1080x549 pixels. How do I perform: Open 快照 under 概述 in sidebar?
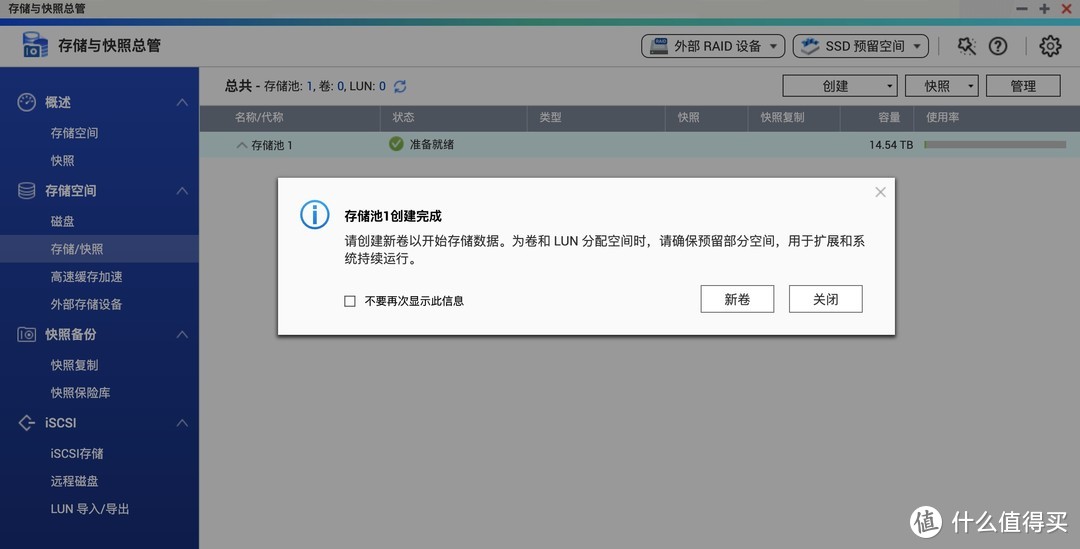63,160
